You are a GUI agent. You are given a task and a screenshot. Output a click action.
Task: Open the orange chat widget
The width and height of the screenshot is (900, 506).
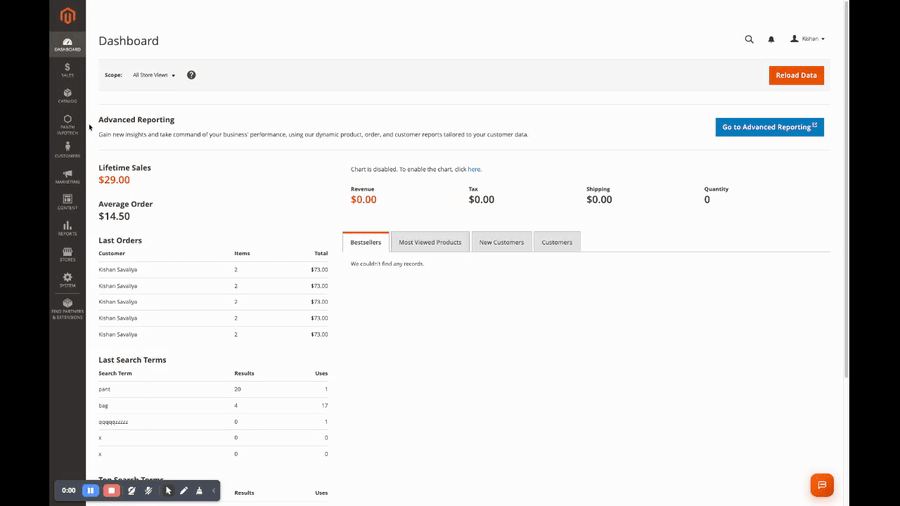point(822,485)
